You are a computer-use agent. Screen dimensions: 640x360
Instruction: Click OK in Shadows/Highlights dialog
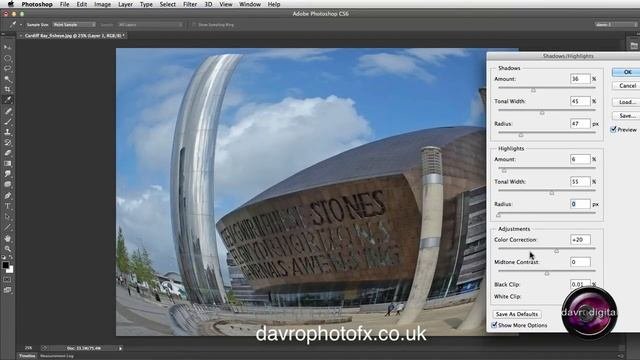[627, 72]
